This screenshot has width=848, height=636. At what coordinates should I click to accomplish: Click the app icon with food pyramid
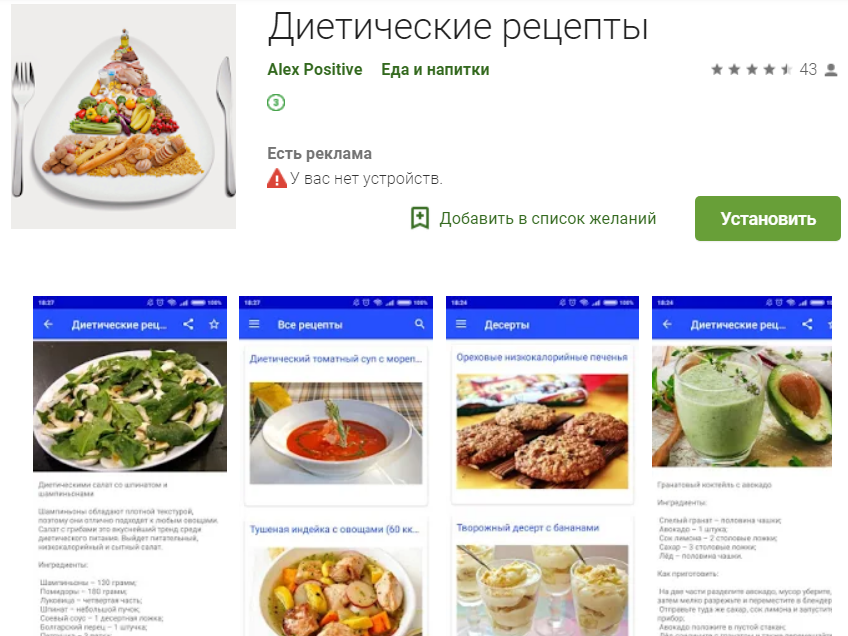tap(123, 116)
